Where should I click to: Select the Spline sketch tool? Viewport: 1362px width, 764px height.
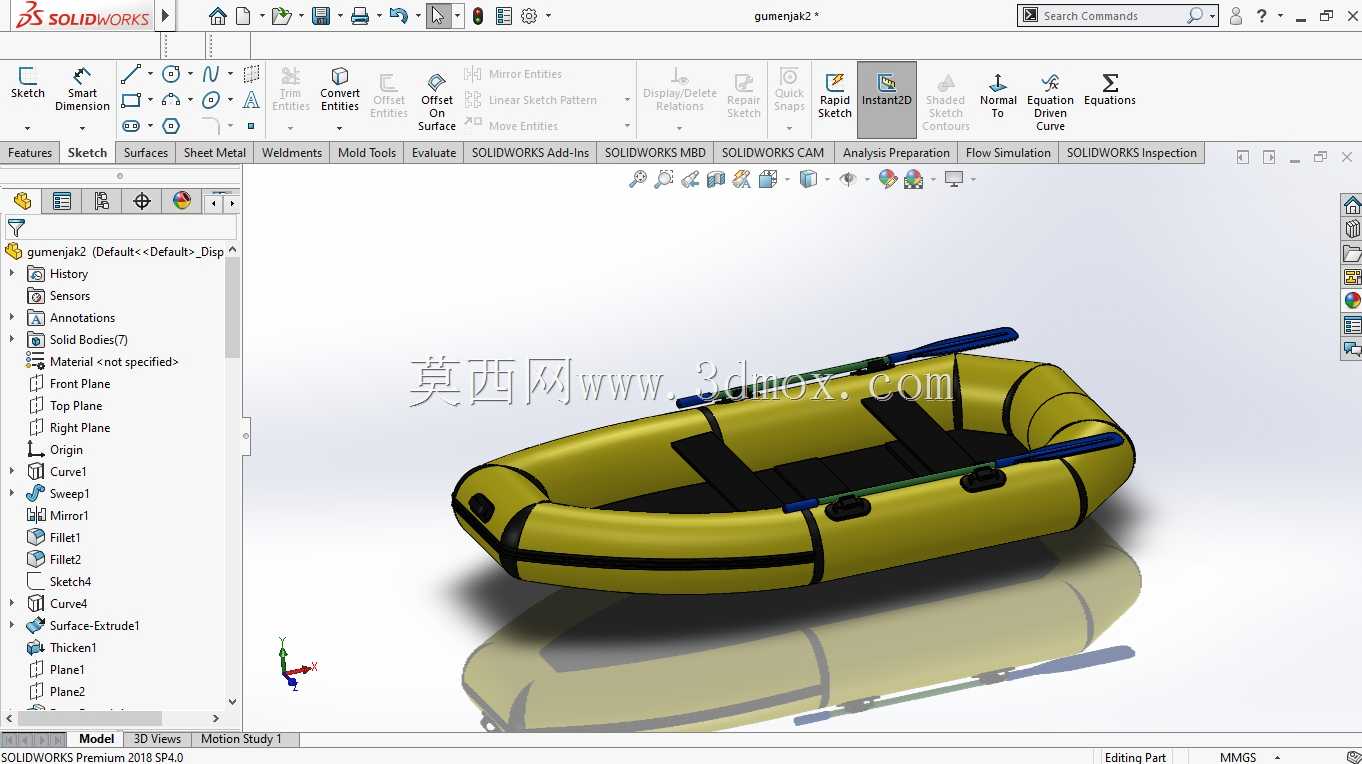point(211,74)
